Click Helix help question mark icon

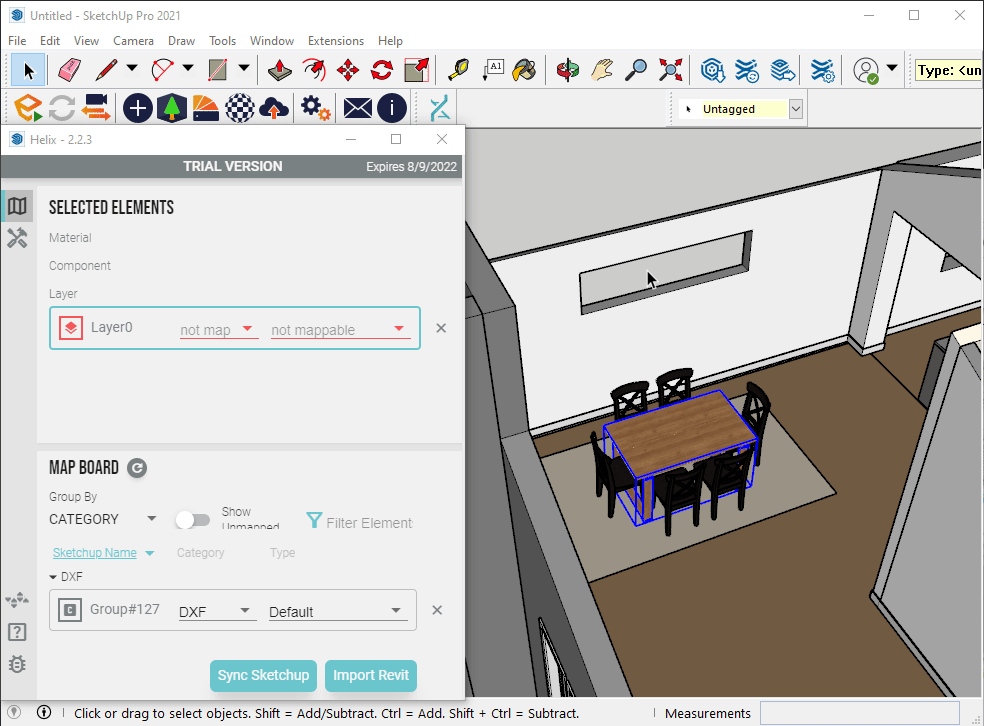click(17, 631)
